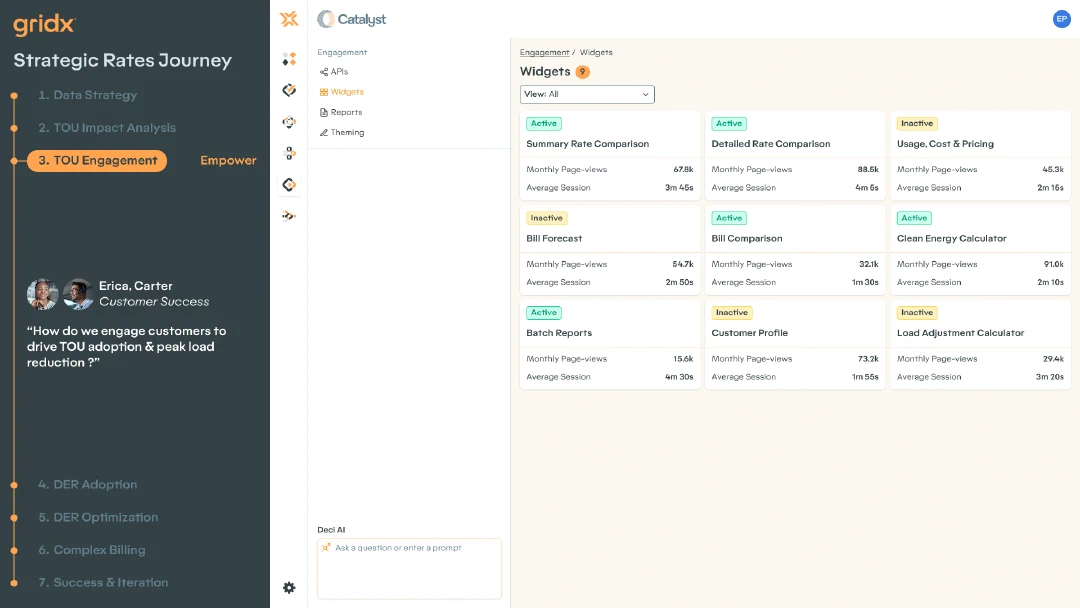Click the Theming pencil icon
The width and height of the screenshot is (1080, 608).
(324, 132)
